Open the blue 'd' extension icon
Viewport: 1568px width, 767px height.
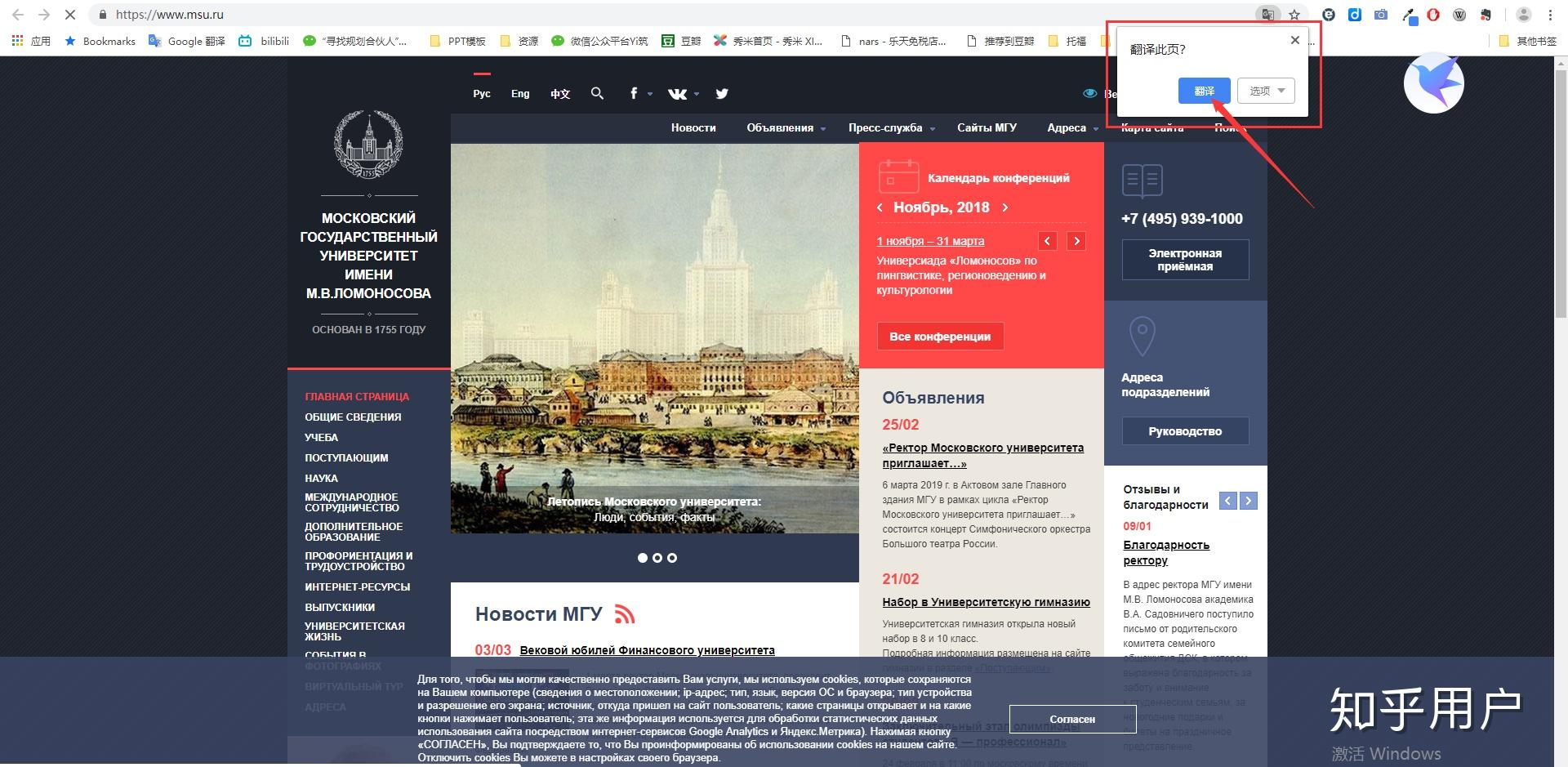pos(1355,15)
